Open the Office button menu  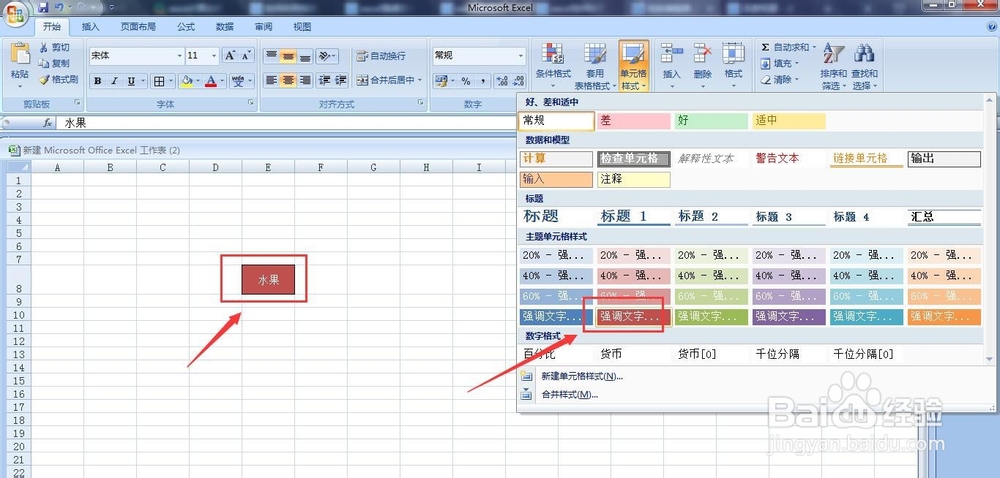coord(15,13)
